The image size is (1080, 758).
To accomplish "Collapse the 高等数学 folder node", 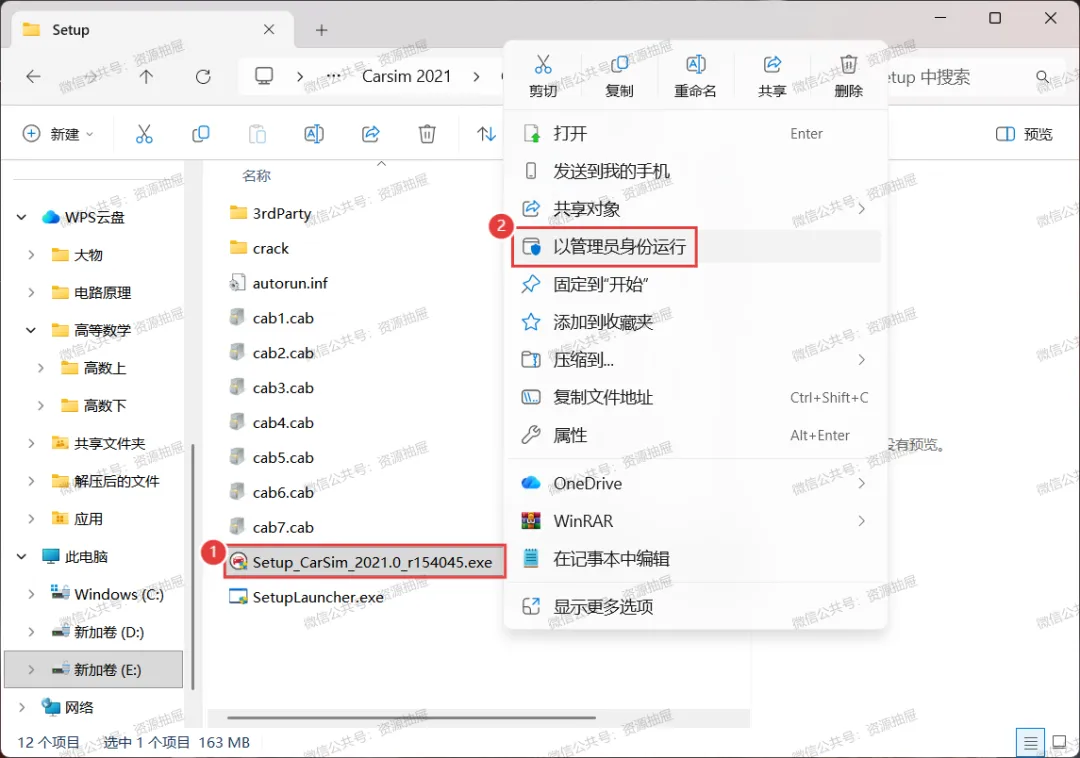I will (31, 330).
